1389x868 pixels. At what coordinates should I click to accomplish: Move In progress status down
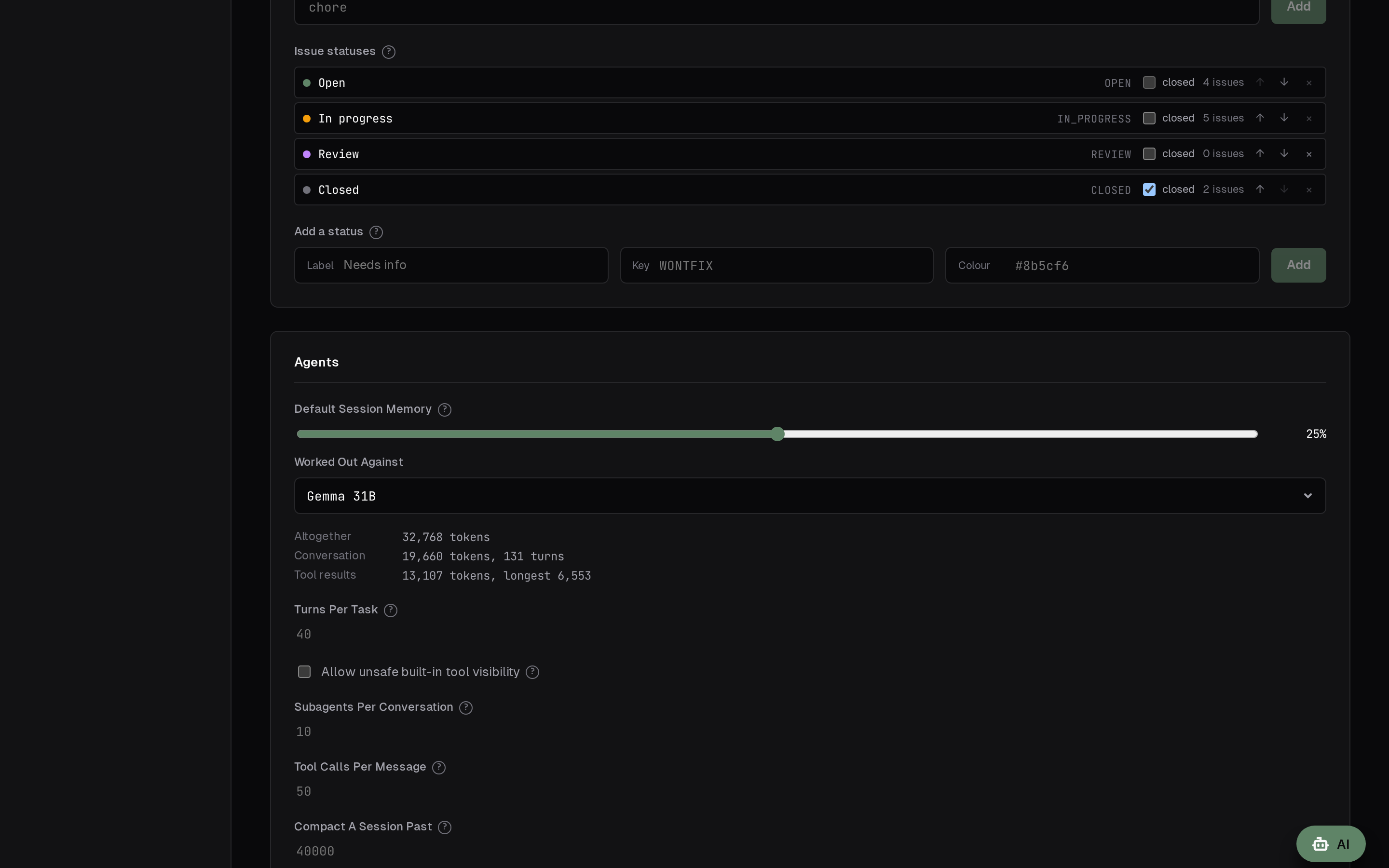coord(1284,118)
